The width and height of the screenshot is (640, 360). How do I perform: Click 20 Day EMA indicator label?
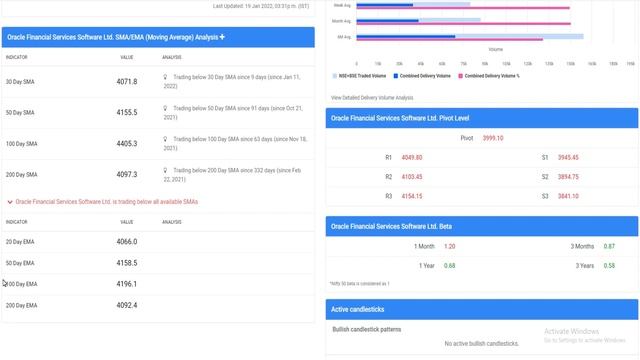coord(20,242)
